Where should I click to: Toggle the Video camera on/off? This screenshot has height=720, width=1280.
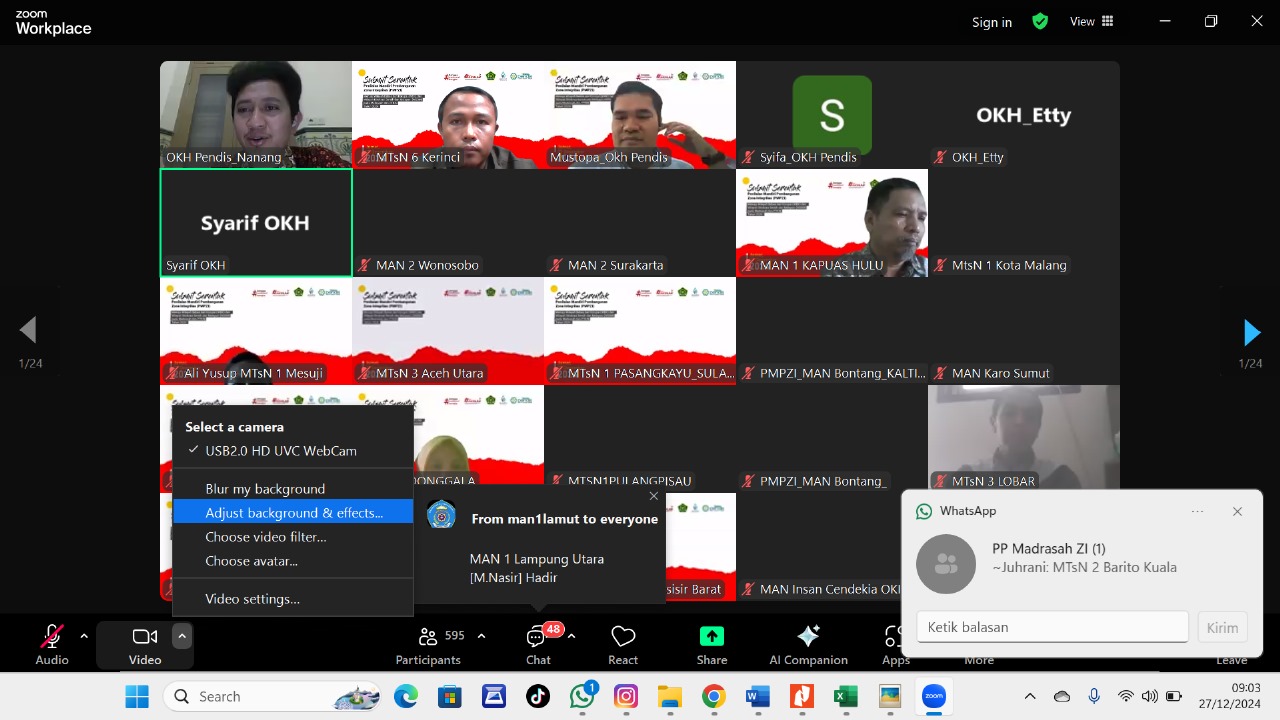click(x=145, y=638)
